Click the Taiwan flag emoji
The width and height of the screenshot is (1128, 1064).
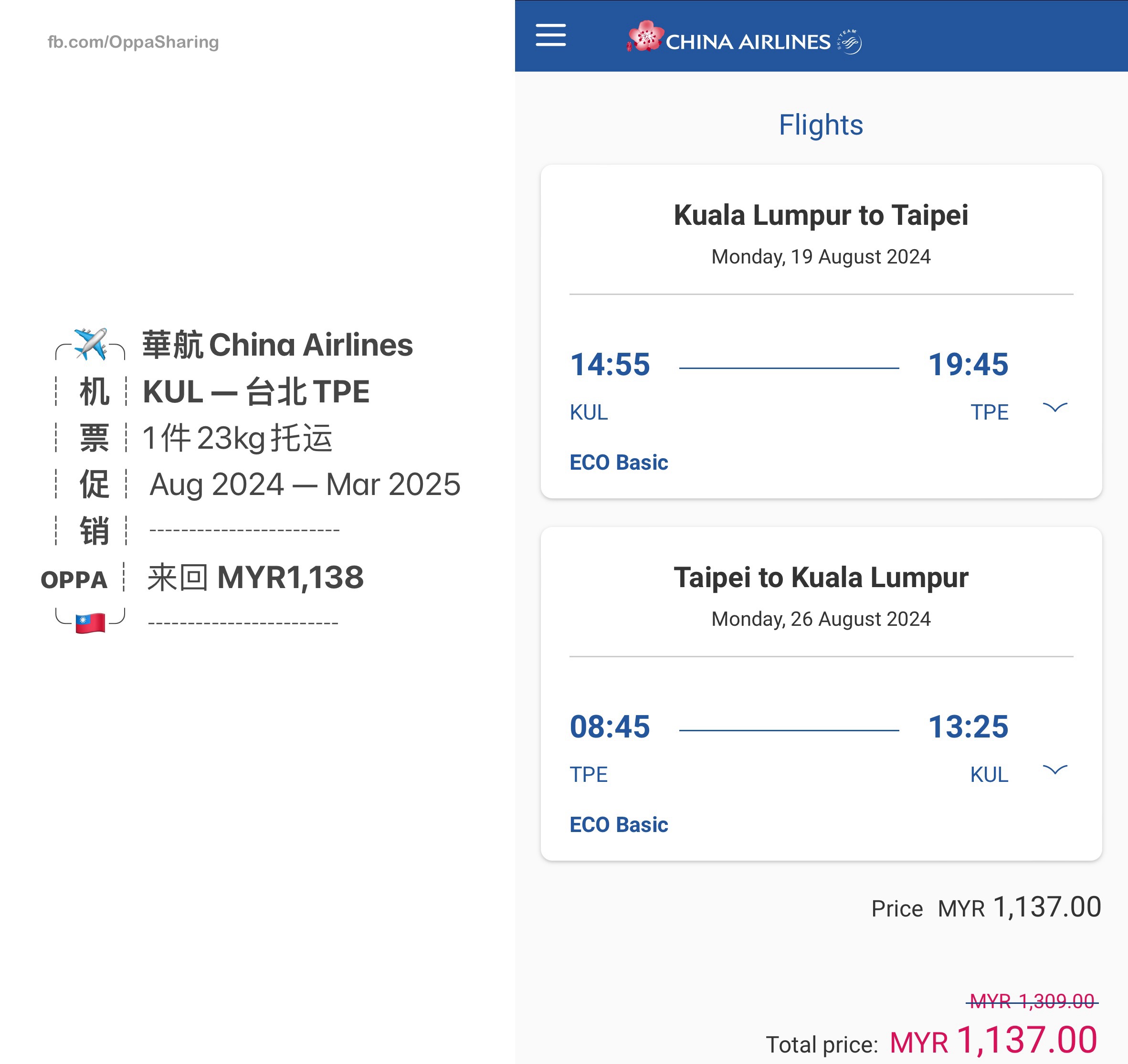click(x=90, y=622)
